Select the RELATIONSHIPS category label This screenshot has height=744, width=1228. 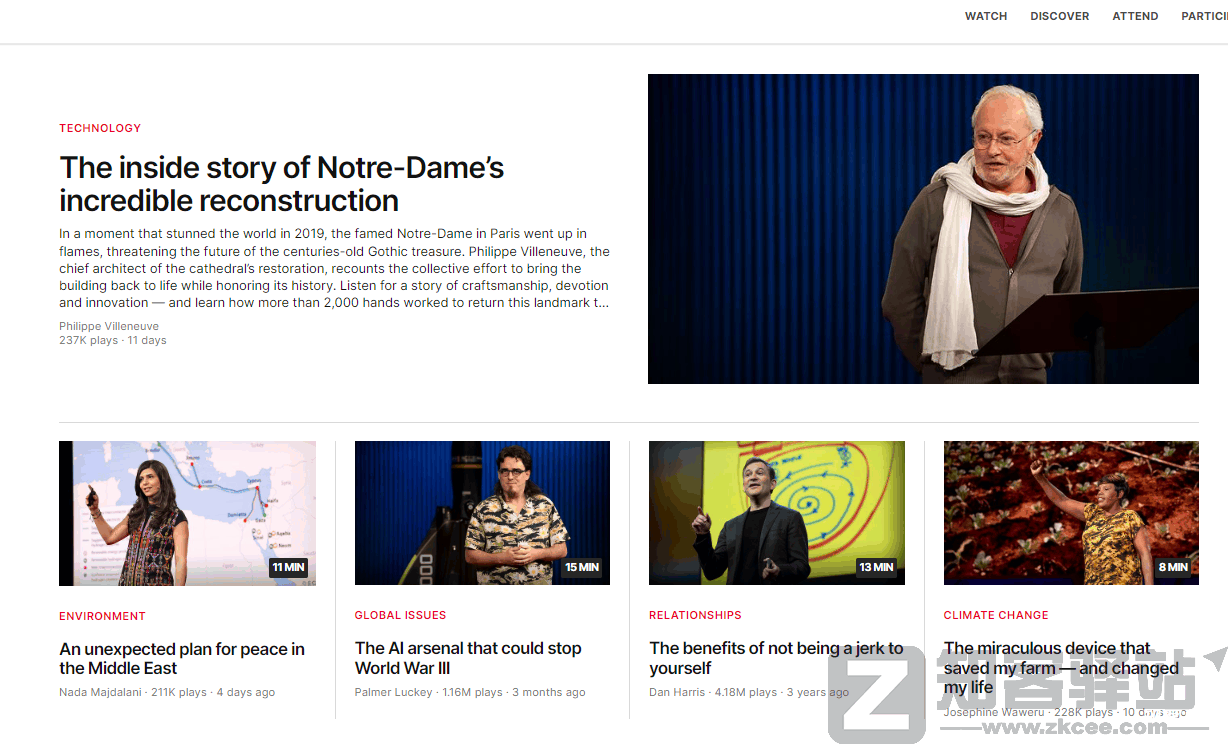695,615
